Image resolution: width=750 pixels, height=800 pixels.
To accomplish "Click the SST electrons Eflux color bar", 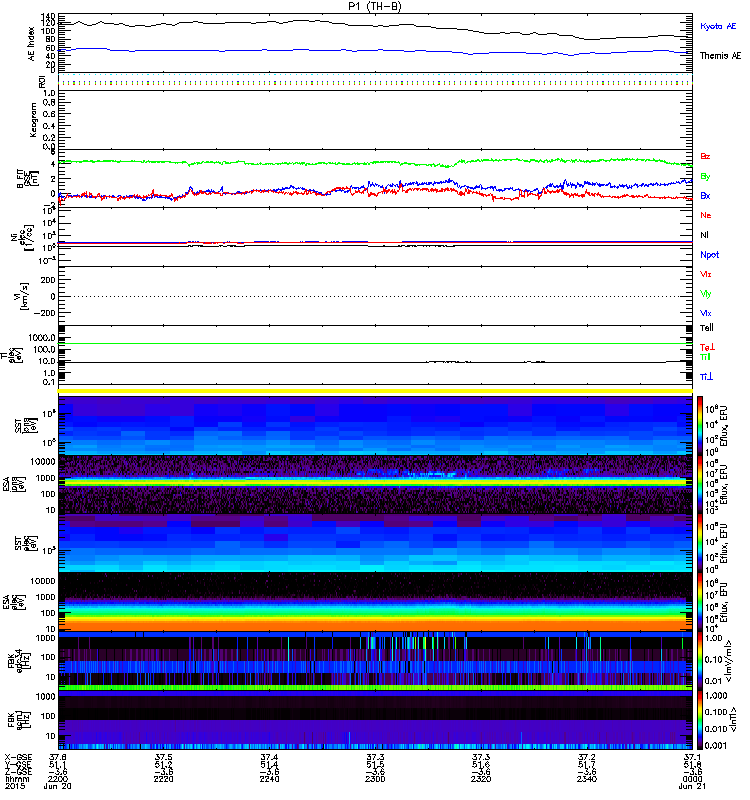I will click(700, 543).
